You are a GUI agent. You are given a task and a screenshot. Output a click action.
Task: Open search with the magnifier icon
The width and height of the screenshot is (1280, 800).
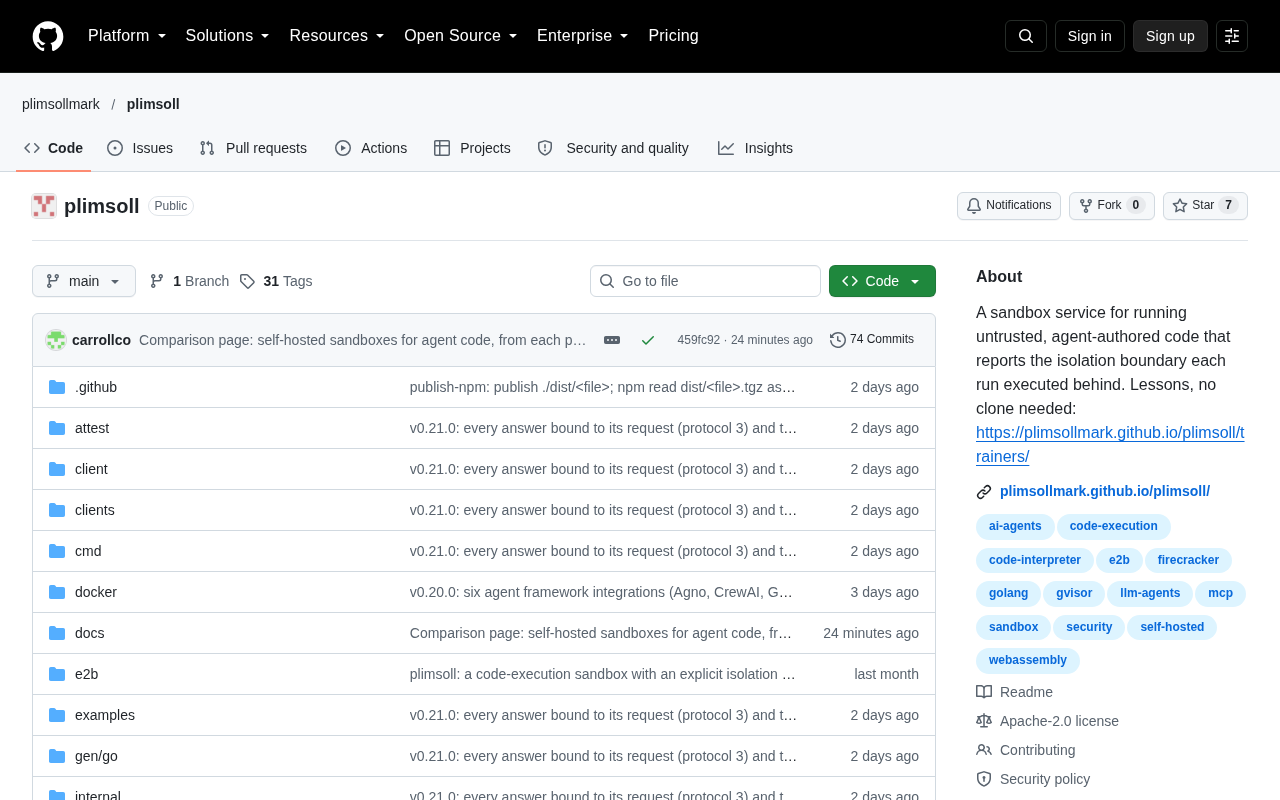pos(1026,36)
